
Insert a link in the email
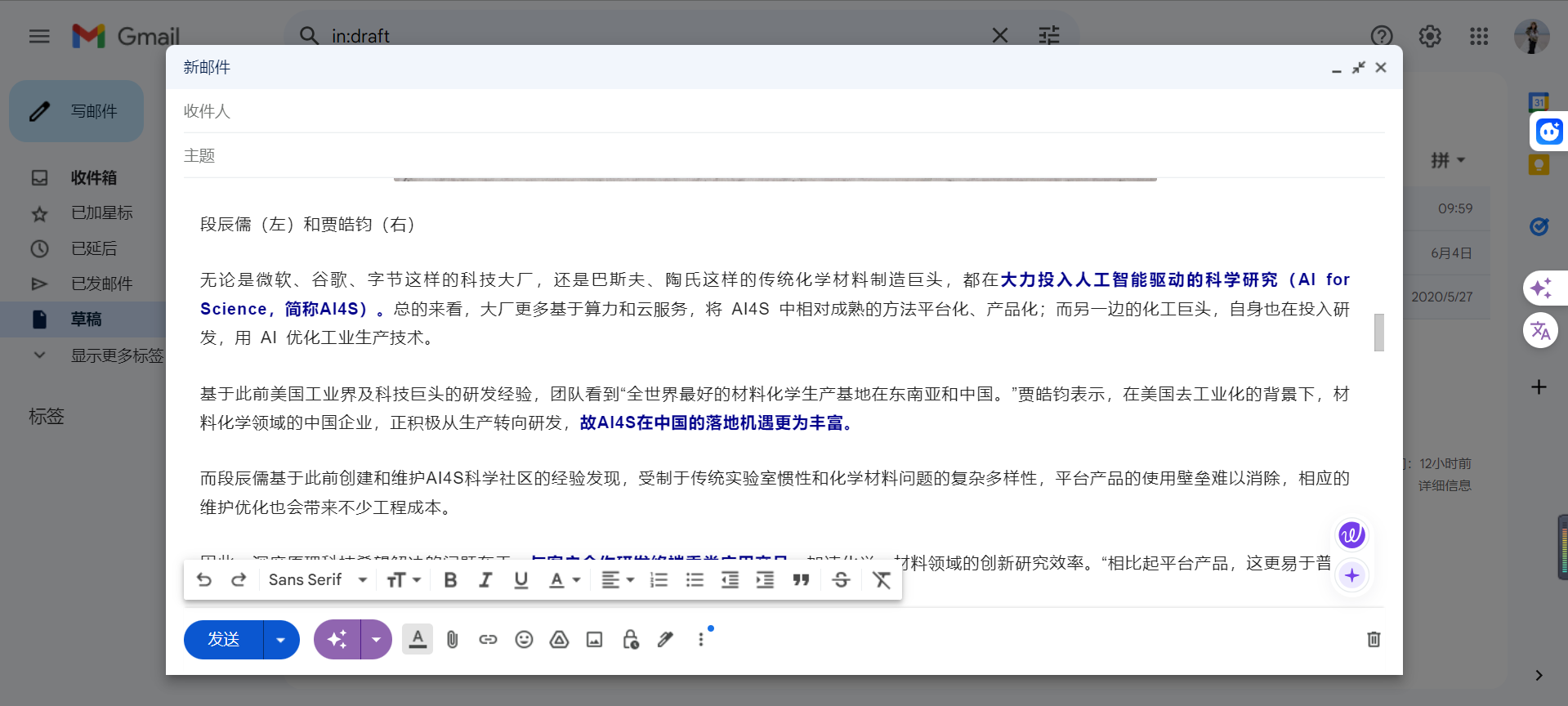488,639
